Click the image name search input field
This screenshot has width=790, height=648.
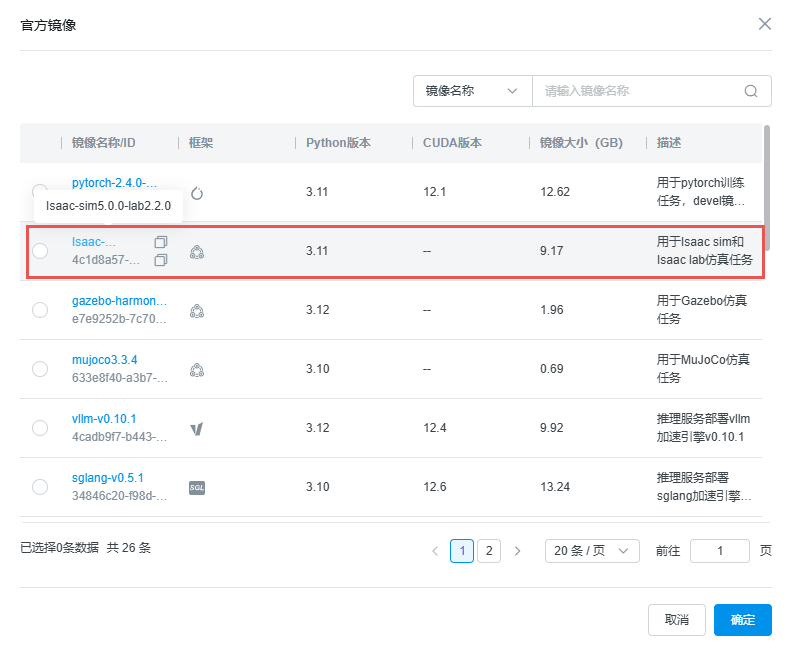(x=638, y=91)
